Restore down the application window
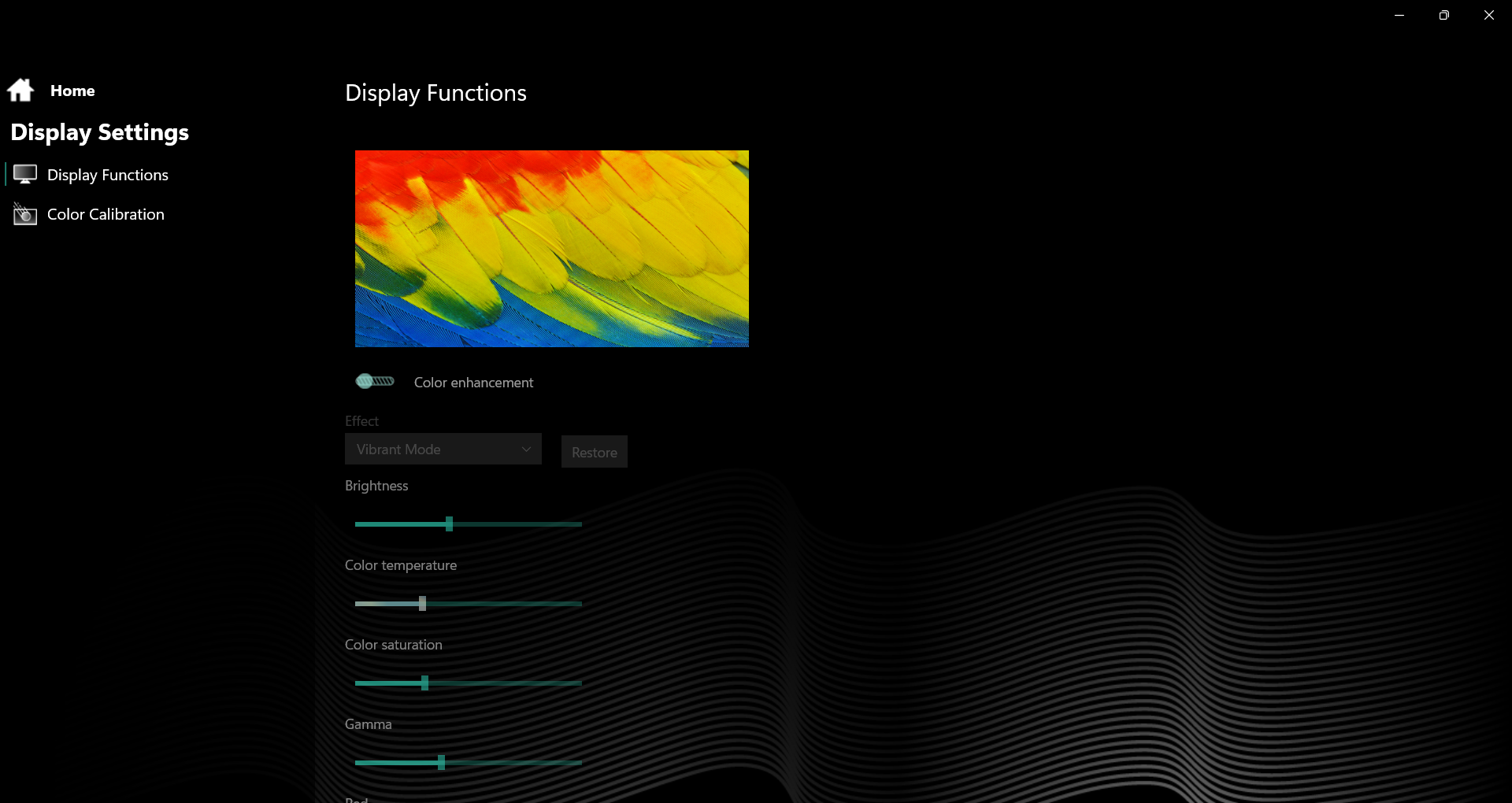1512x803 pixels. click(x=1444, y=15)
